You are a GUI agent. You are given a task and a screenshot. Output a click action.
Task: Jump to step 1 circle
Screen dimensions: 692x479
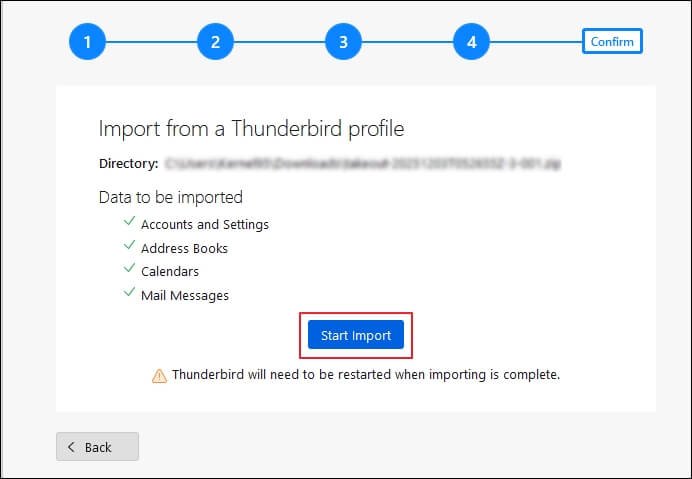(87, 42)
